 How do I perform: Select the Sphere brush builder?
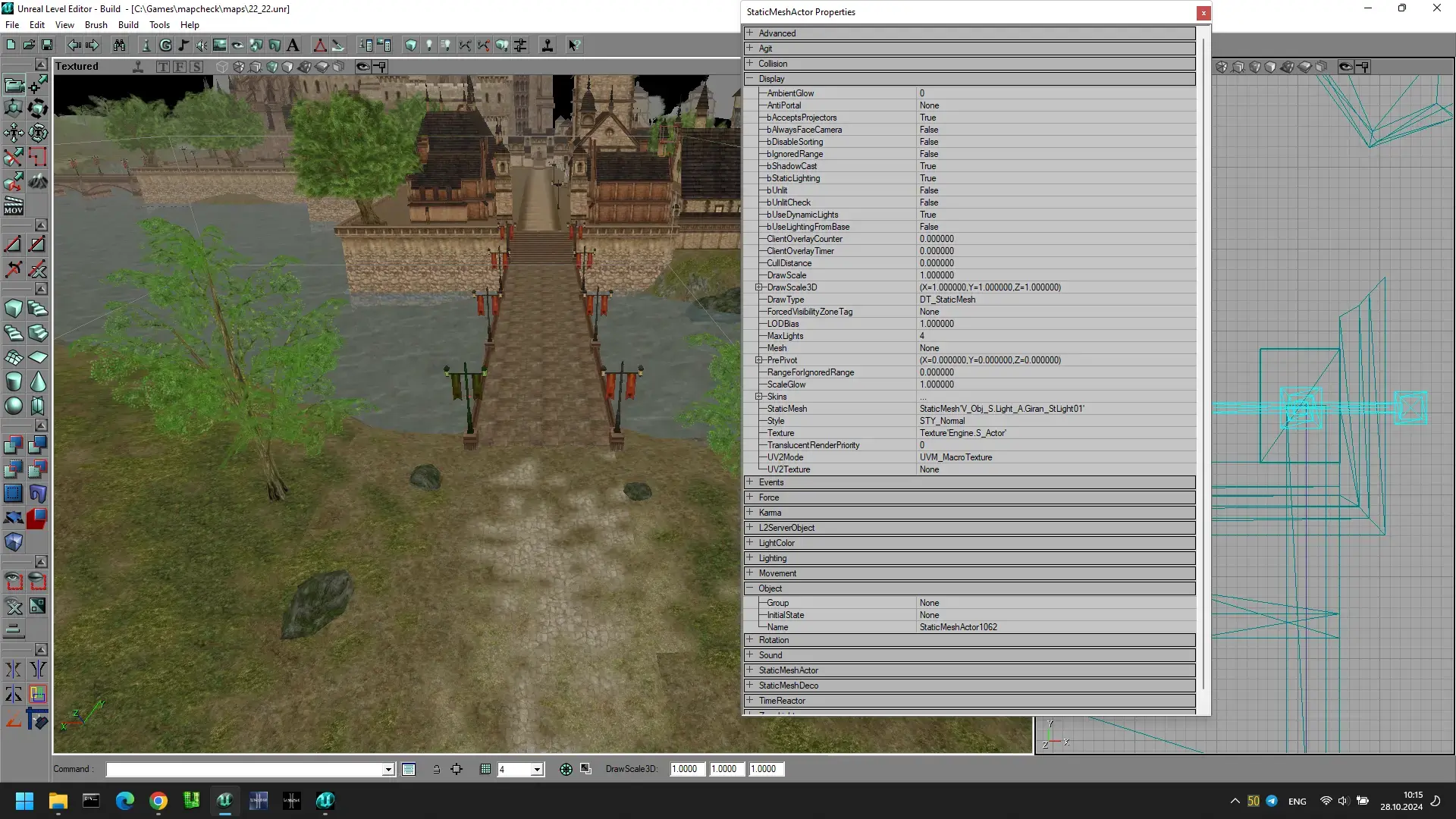click(14, 406)
